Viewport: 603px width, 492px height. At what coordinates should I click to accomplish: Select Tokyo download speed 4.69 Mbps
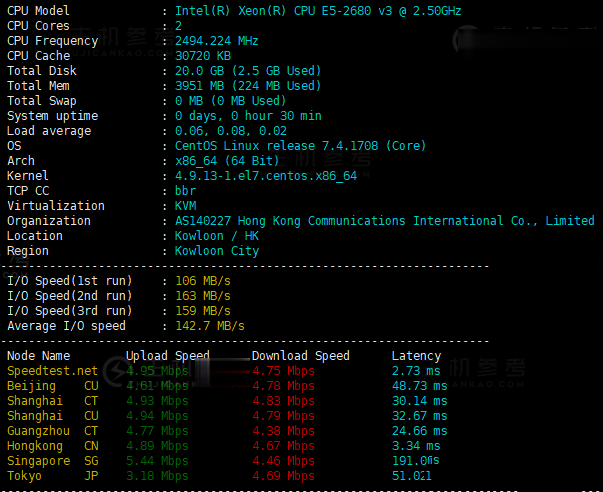click(283, 476)
